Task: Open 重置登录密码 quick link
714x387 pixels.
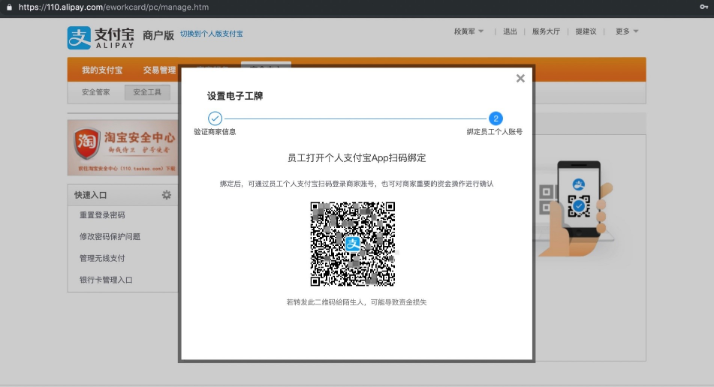Action: pos(102,215)
